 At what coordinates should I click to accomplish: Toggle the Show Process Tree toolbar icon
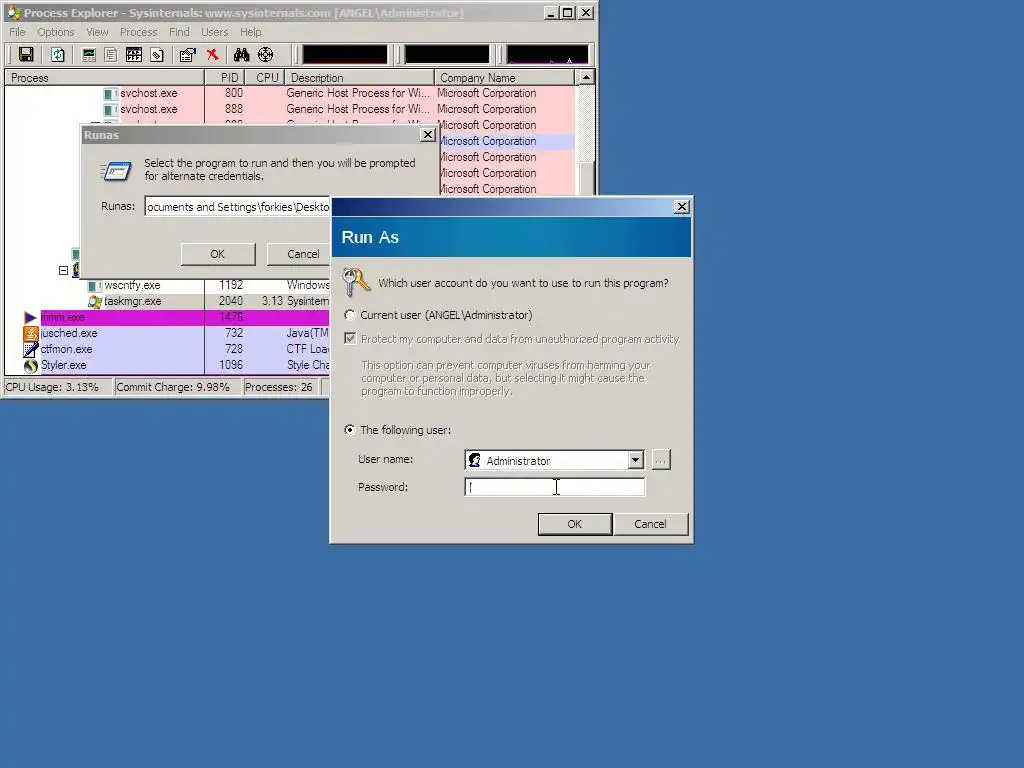click(111, 55)
